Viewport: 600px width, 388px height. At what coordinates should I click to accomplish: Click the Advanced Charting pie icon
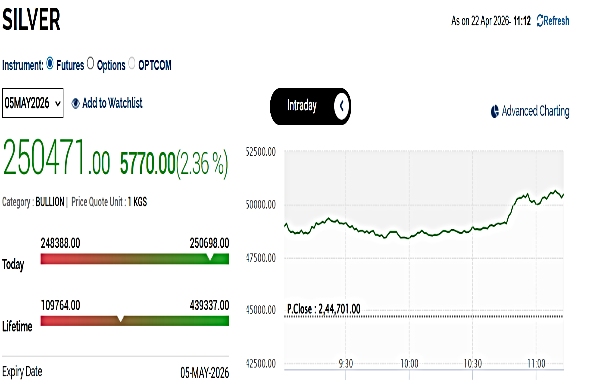[494, 111]
